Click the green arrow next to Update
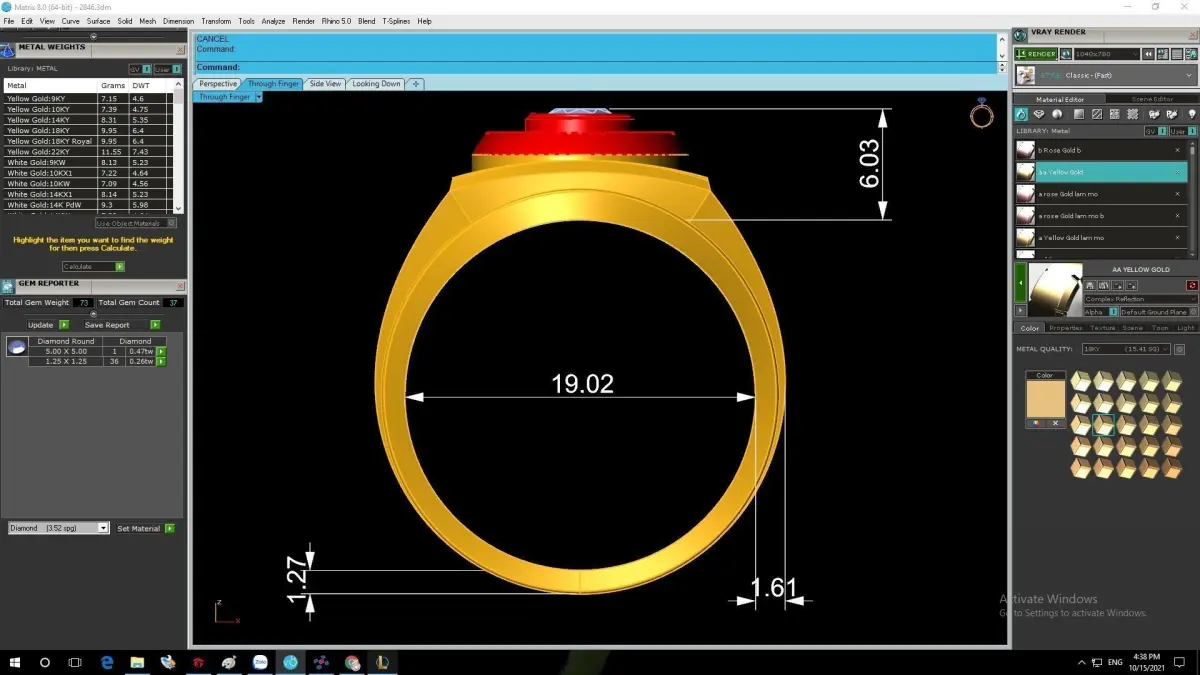 click(64, 325)
